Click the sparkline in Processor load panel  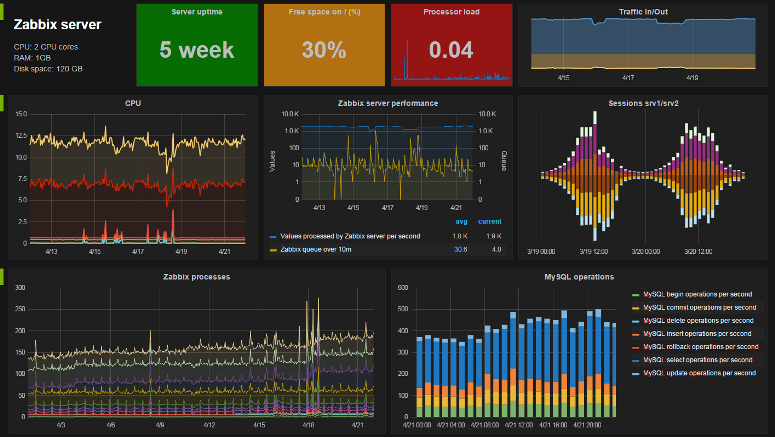pyautogui.click(x=451, y=70)
